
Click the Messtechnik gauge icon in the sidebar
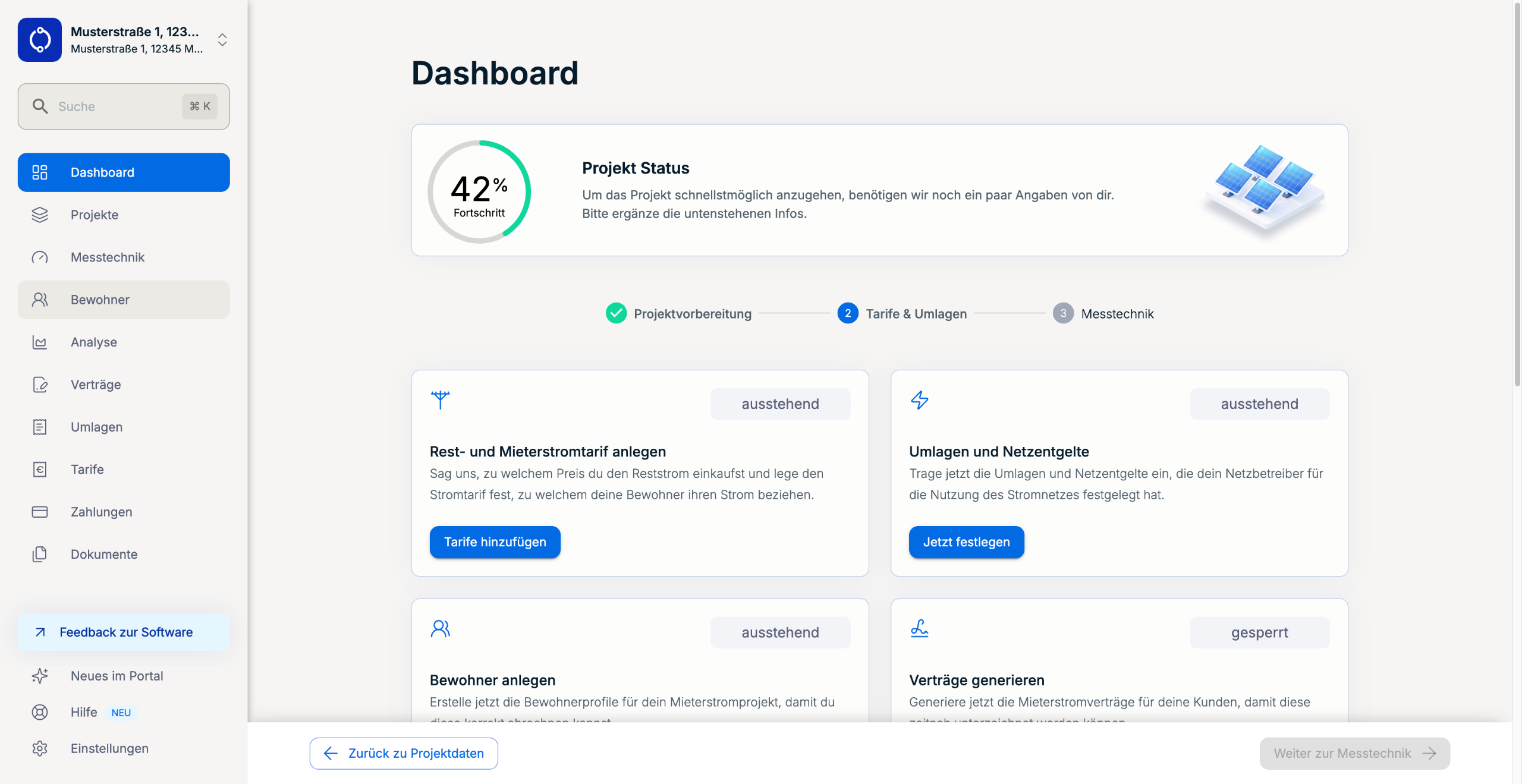(40, 257)
